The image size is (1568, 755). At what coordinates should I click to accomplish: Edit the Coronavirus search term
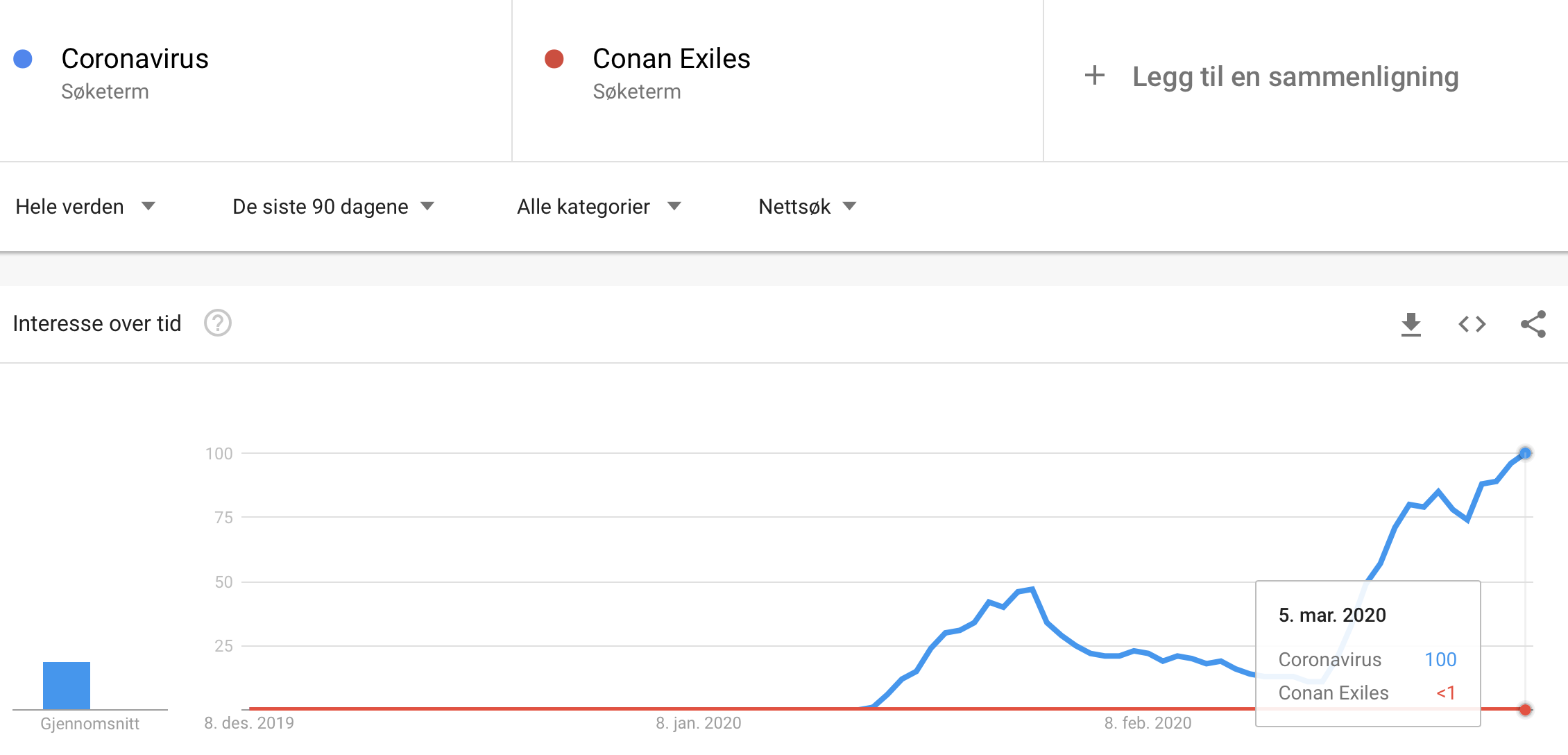click(x=135, y=59)
